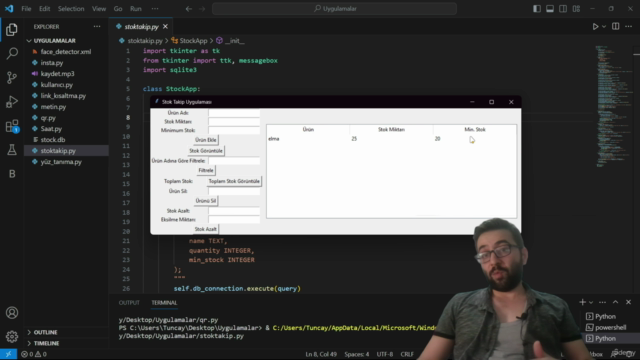Open the Testing flask view
This screenshot has height=360, width=640.
tap(12, 150)
